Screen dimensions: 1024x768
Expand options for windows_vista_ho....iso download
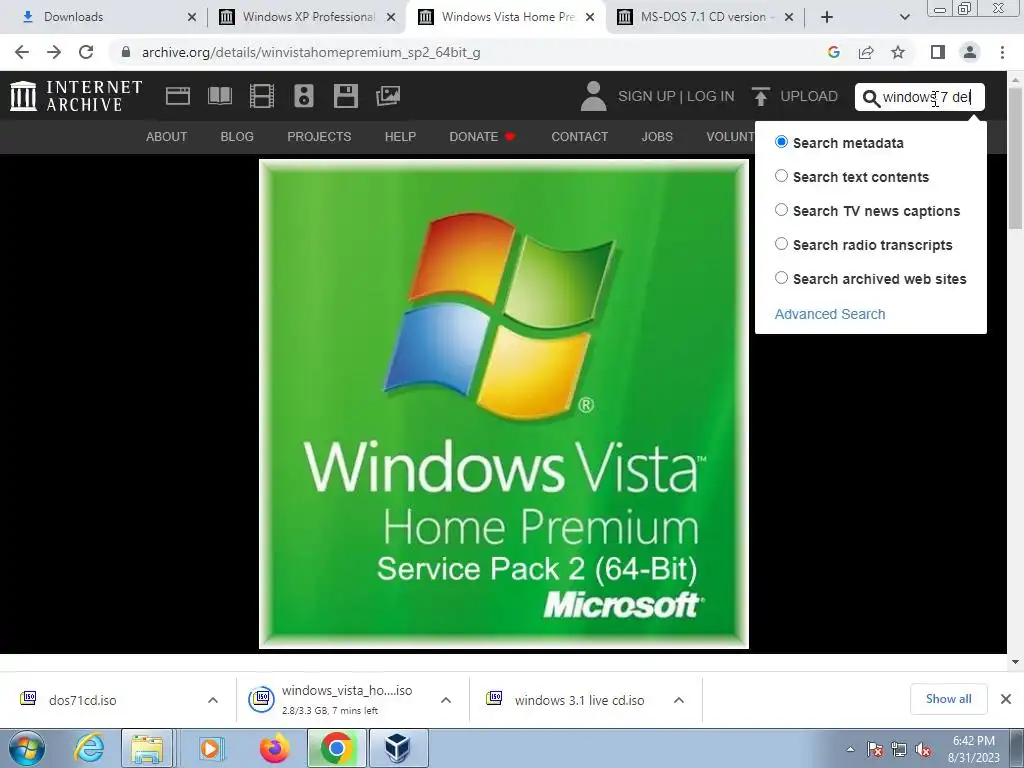point(446,700)
